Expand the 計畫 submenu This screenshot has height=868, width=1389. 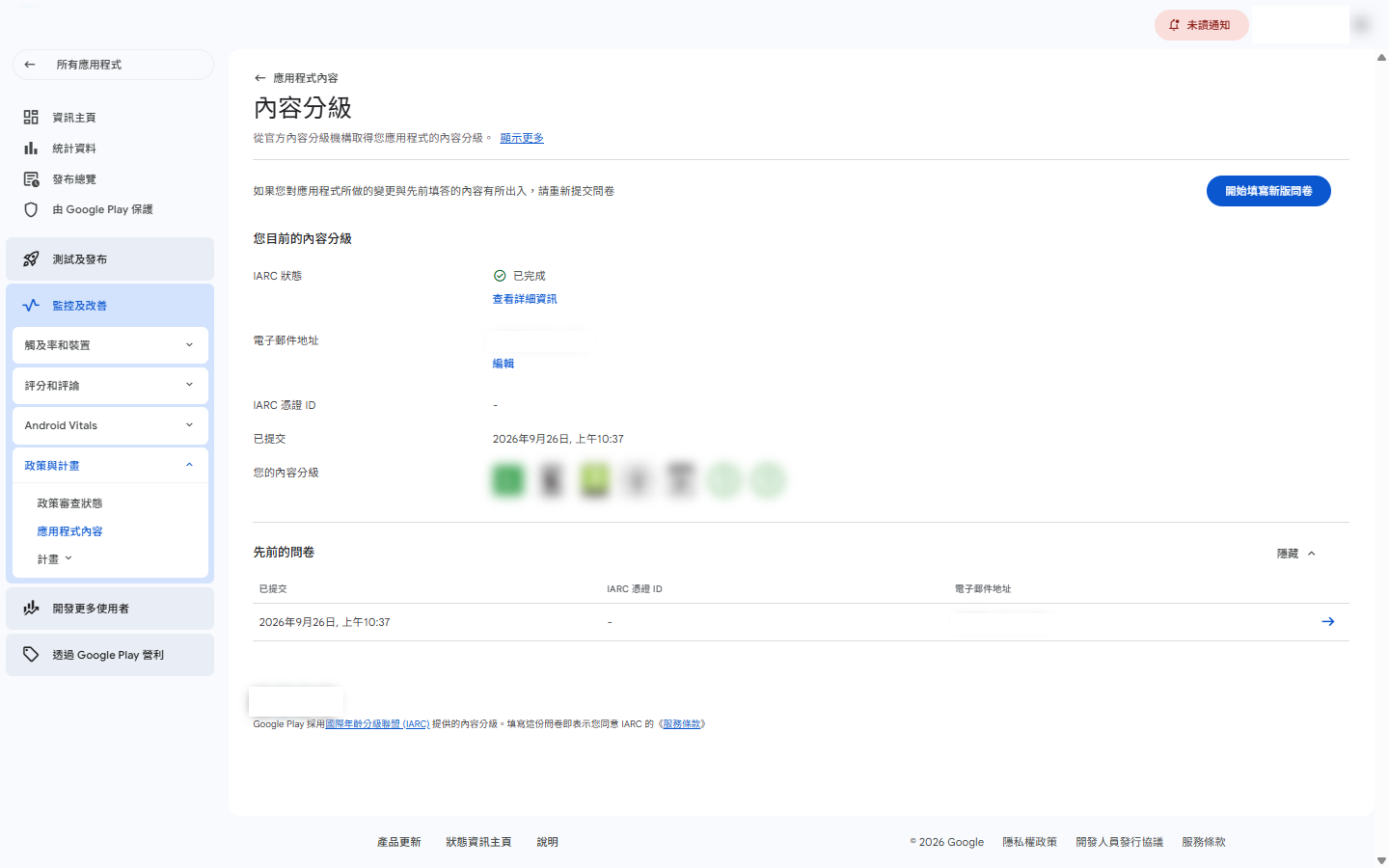(55, 559)
